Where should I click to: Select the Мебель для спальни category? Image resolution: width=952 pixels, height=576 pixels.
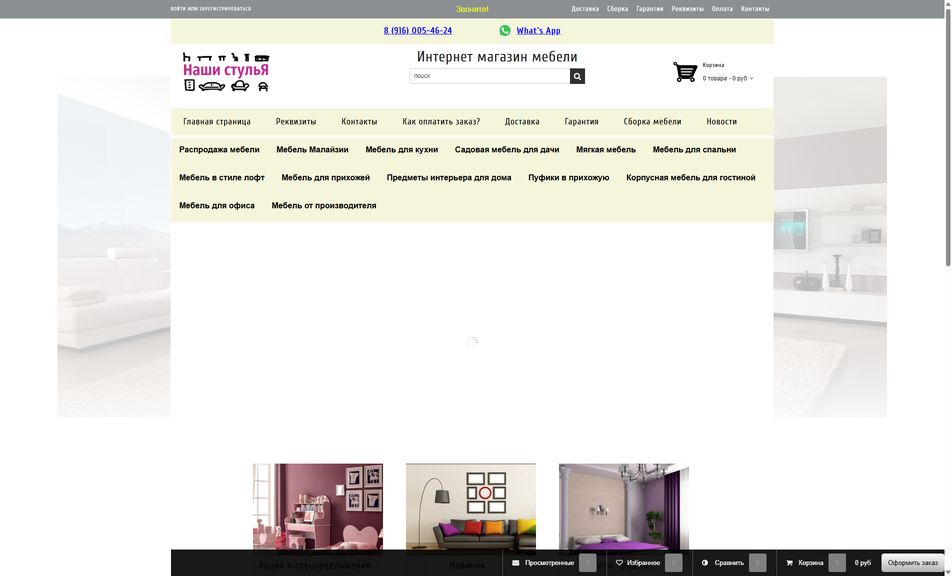point(694,149)
